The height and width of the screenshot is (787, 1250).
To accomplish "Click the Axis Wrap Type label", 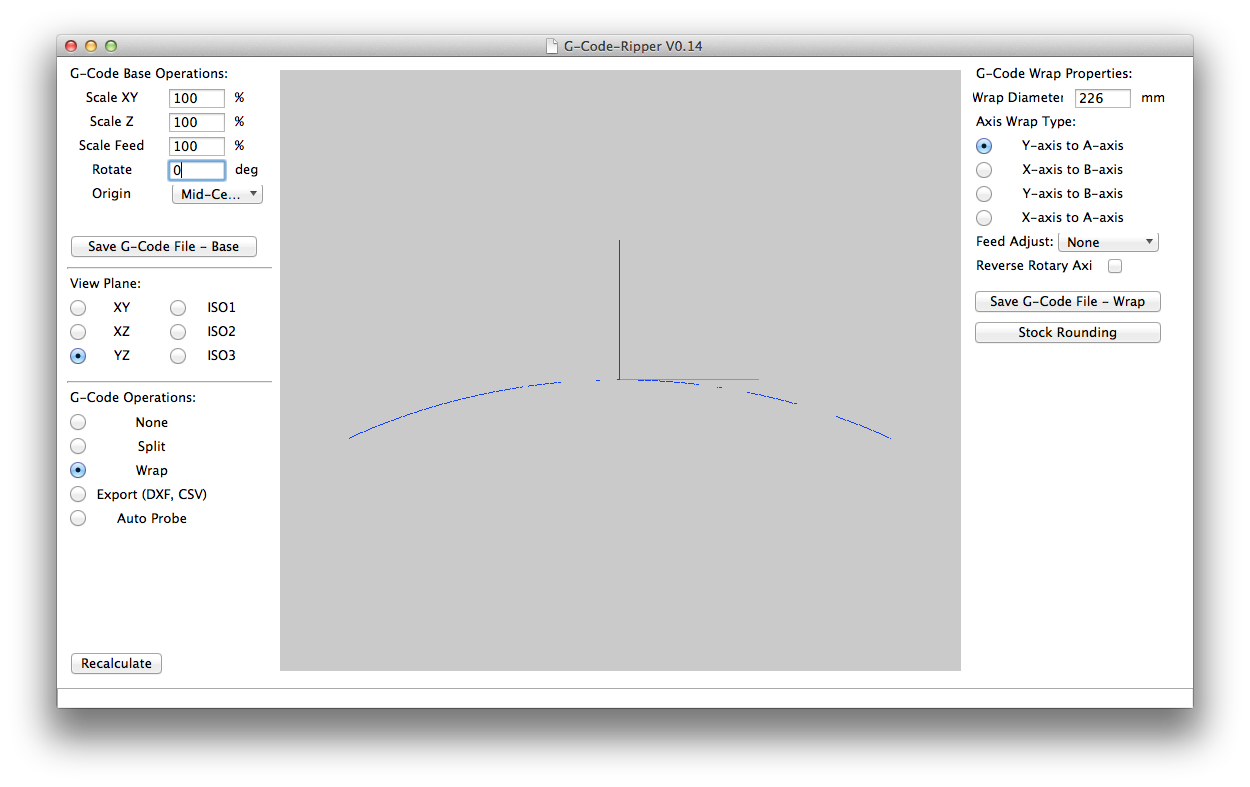I will [x=1026, y=122].
